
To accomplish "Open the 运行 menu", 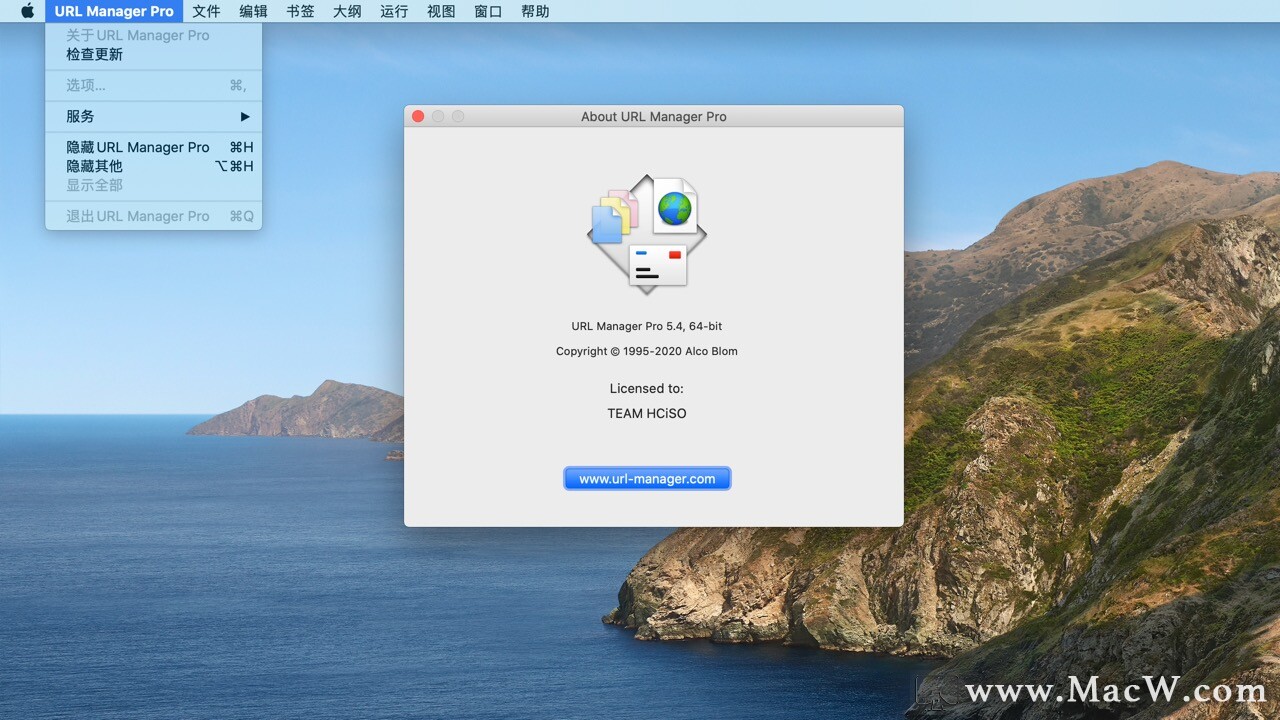I will pos(394,11).
